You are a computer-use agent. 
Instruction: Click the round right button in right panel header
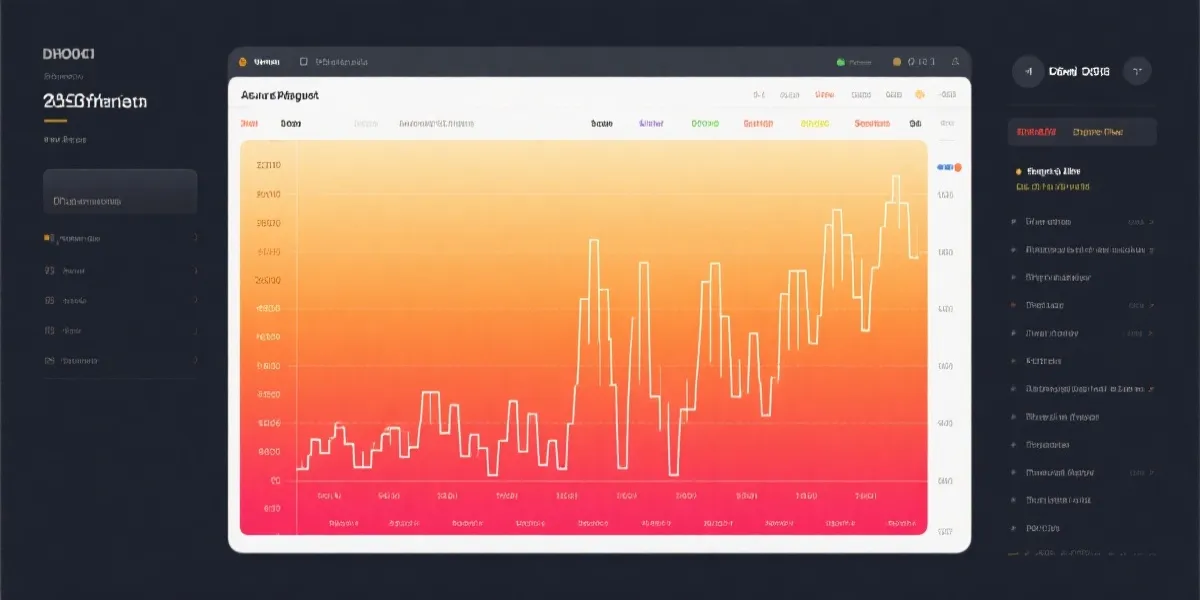tap(1137, 71)
